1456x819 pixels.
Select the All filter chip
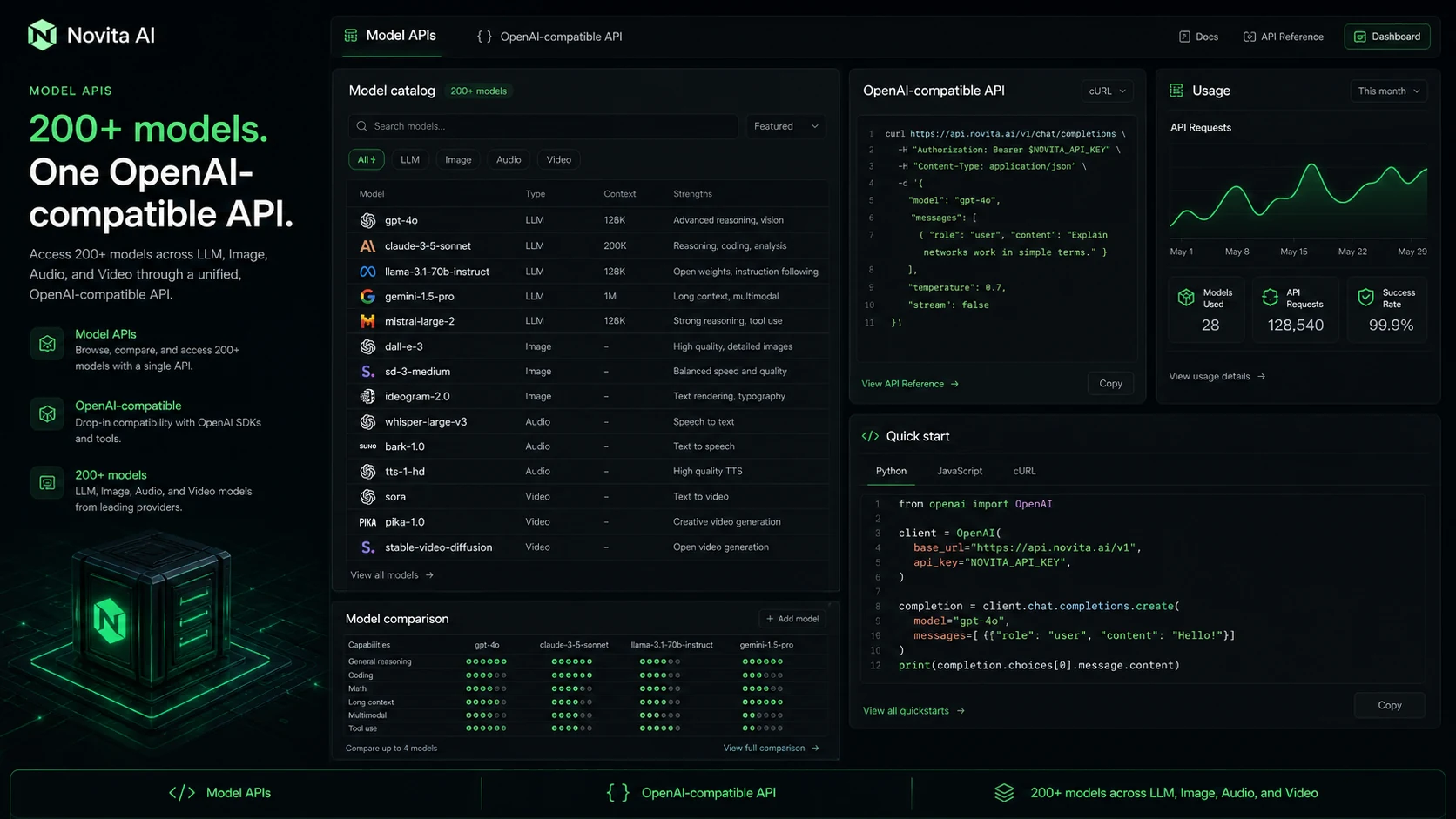coord(367,159)
